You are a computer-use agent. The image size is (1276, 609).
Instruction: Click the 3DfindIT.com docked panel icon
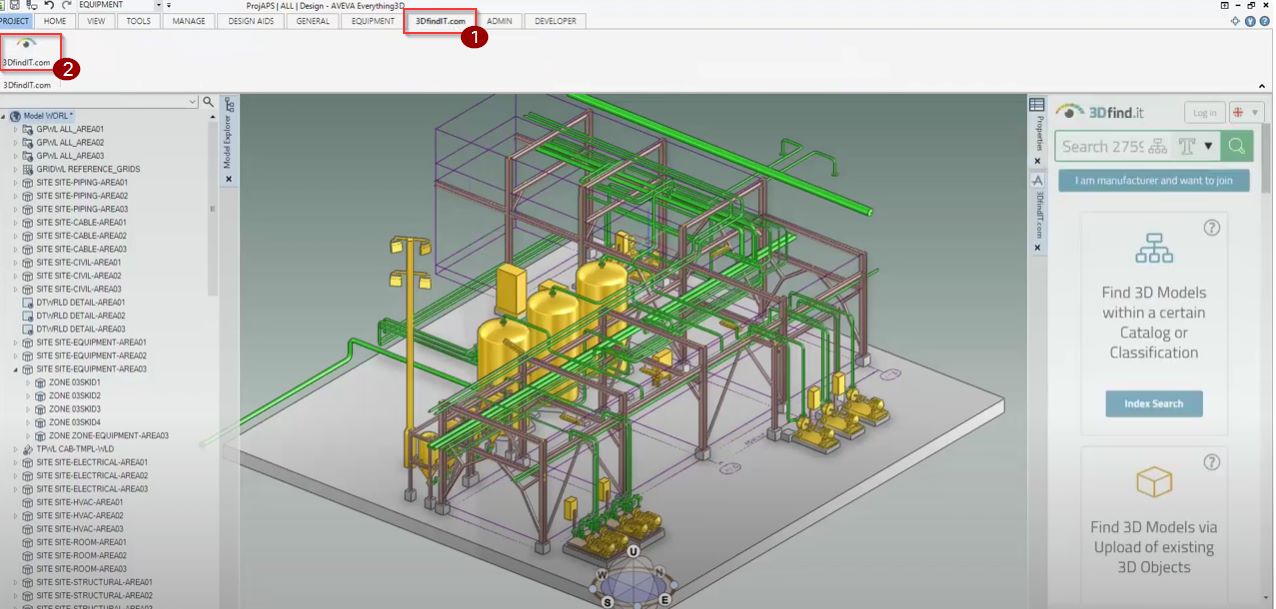tap(1037, 180)
